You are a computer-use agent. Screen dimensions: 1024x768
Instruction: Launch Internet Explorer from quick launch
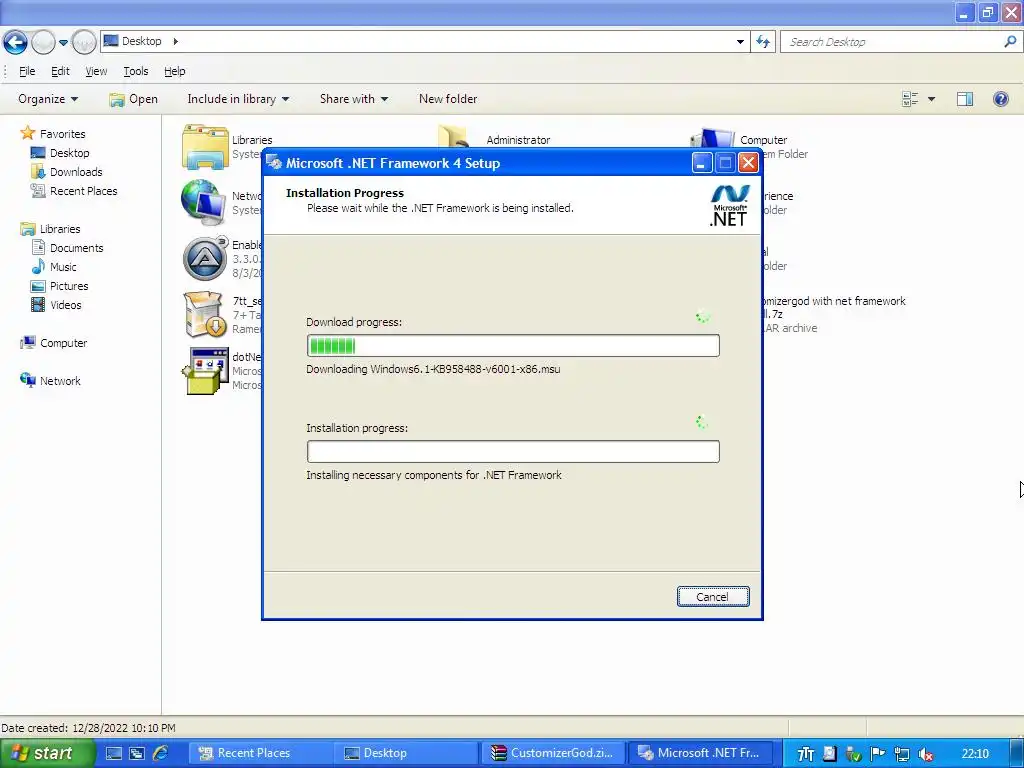[x=160, y=754]
